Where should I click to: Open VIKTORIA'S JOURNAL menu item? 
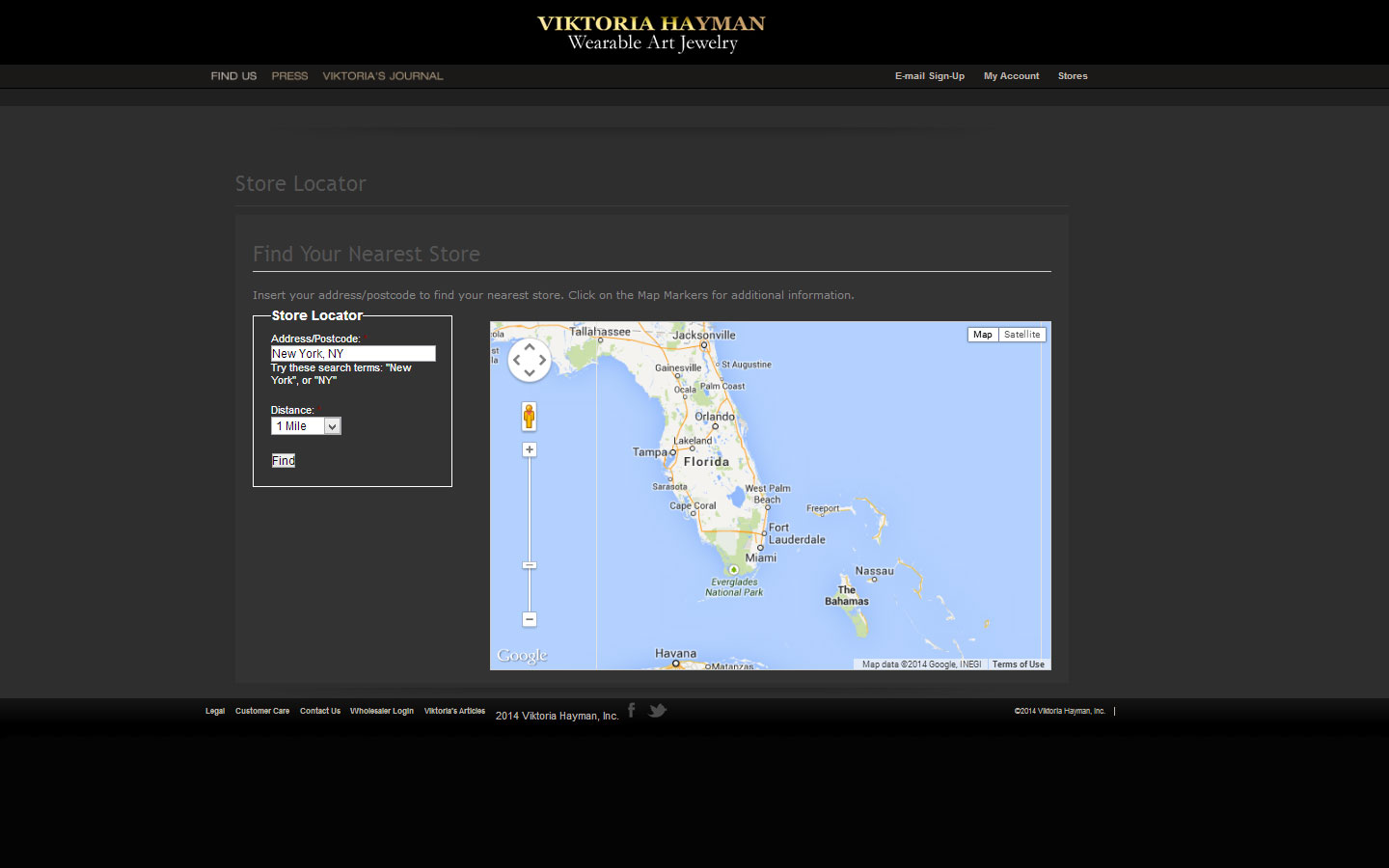coord(383,76)
